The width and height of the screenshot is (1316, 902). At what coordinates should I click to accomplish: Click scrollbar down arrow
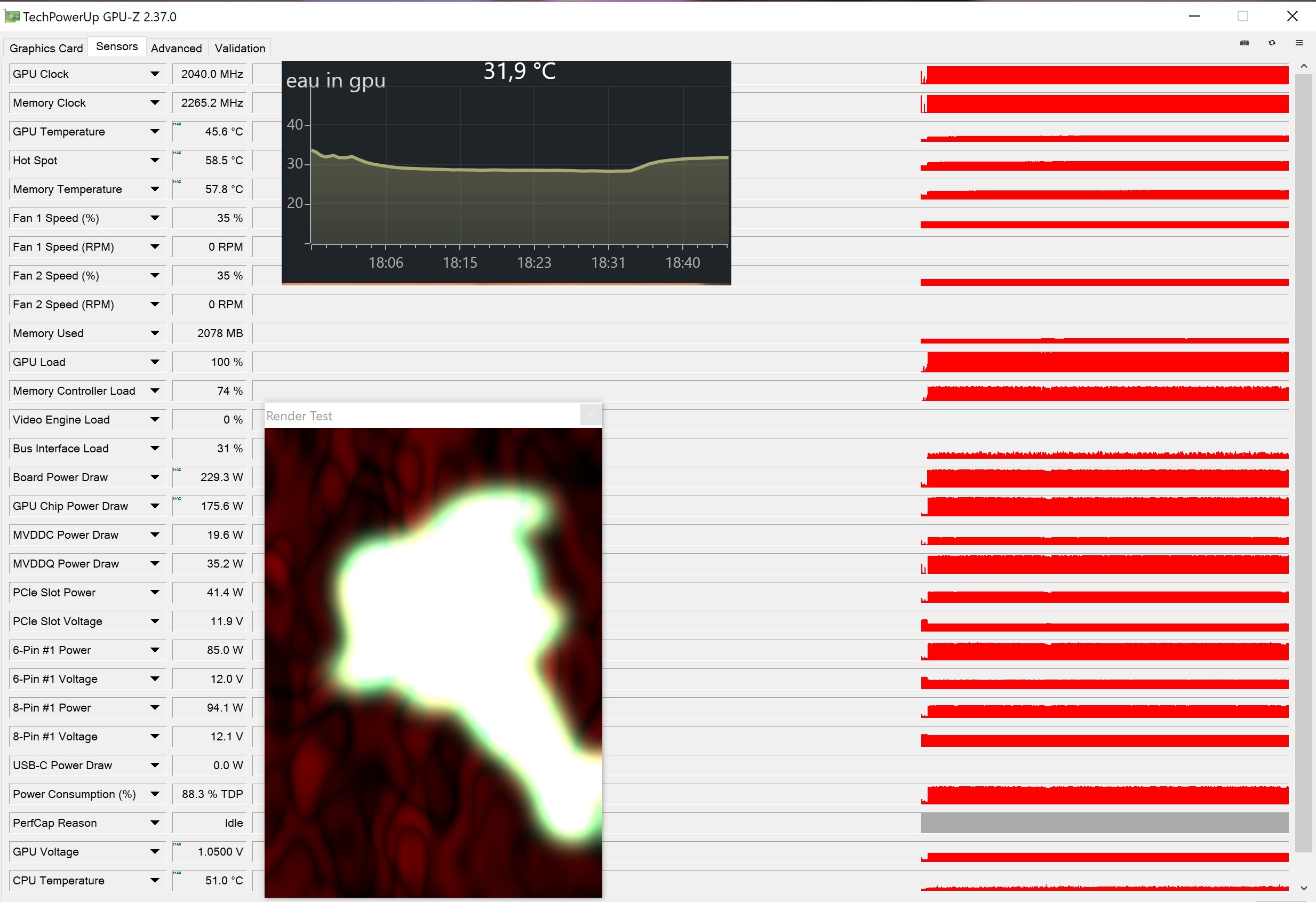tap(1304, 888)
